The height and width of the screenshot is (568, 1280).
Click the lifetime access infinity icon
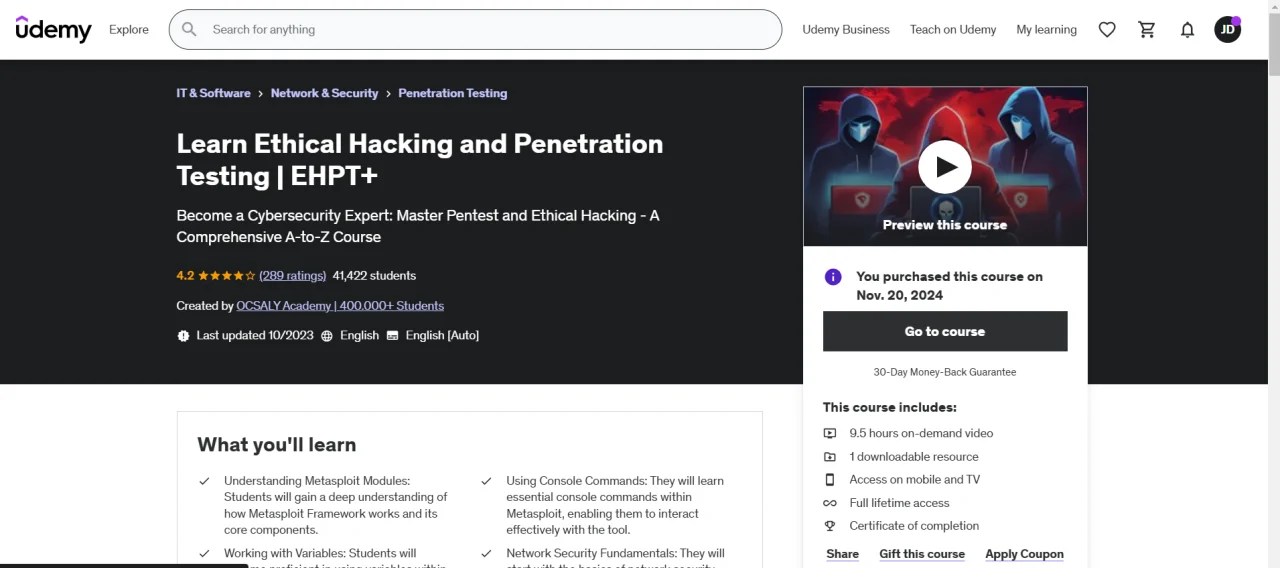pyautogui.click(x=830, y=503)
